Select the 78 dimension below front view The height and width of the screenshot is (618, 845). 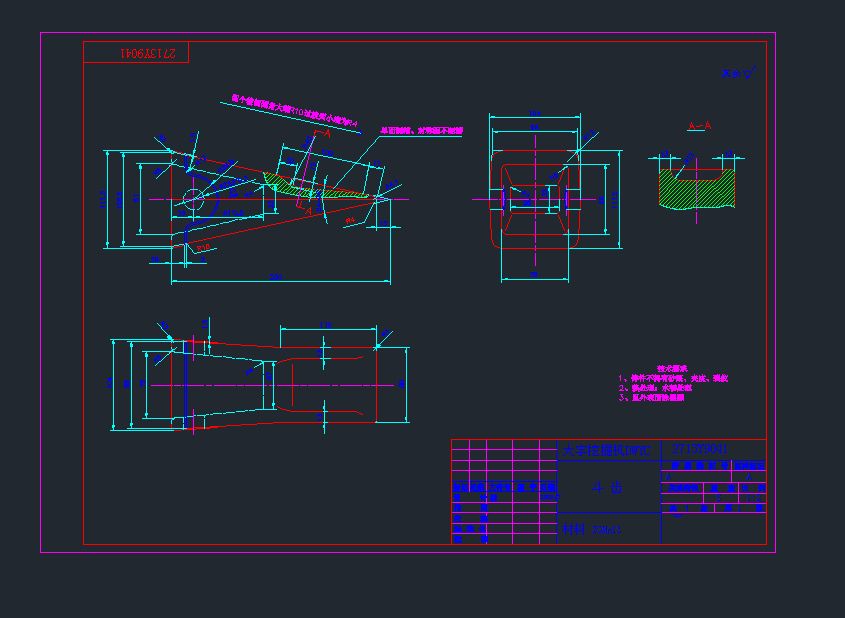coord(534,272)
